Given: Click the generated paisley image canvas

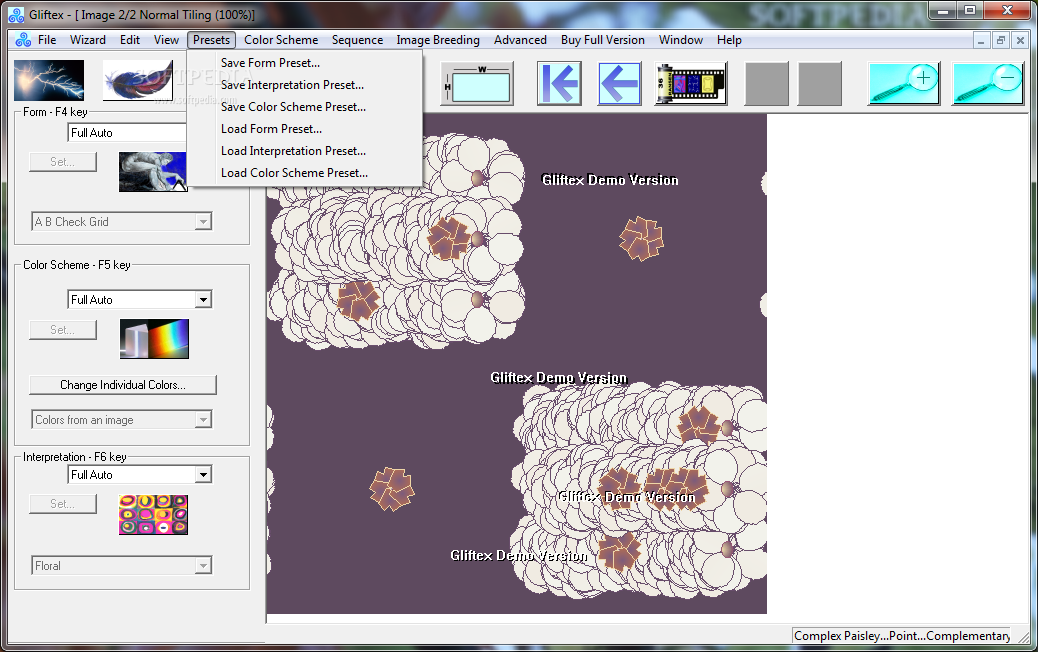Looking at the screenshot, I should (516, 364).
